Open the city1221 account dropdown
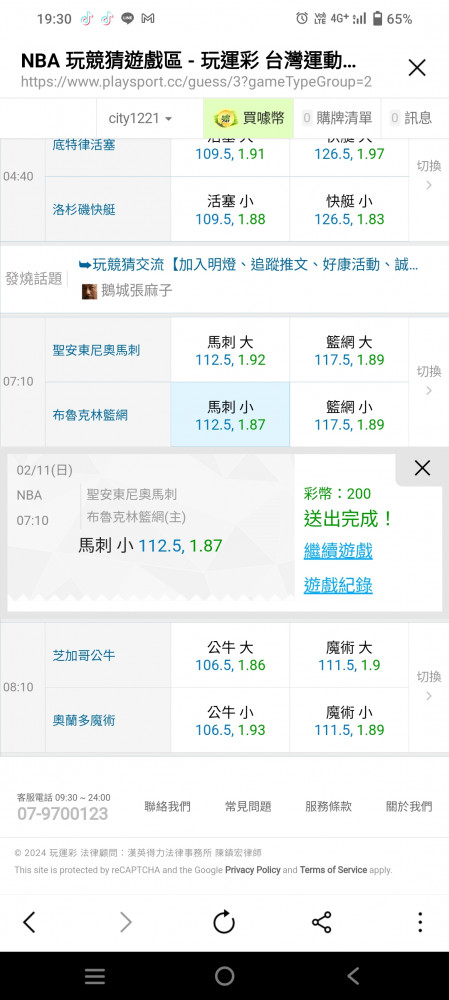Screen dimensions: 449x1000 pyautogui.click(x=140, y=118)
